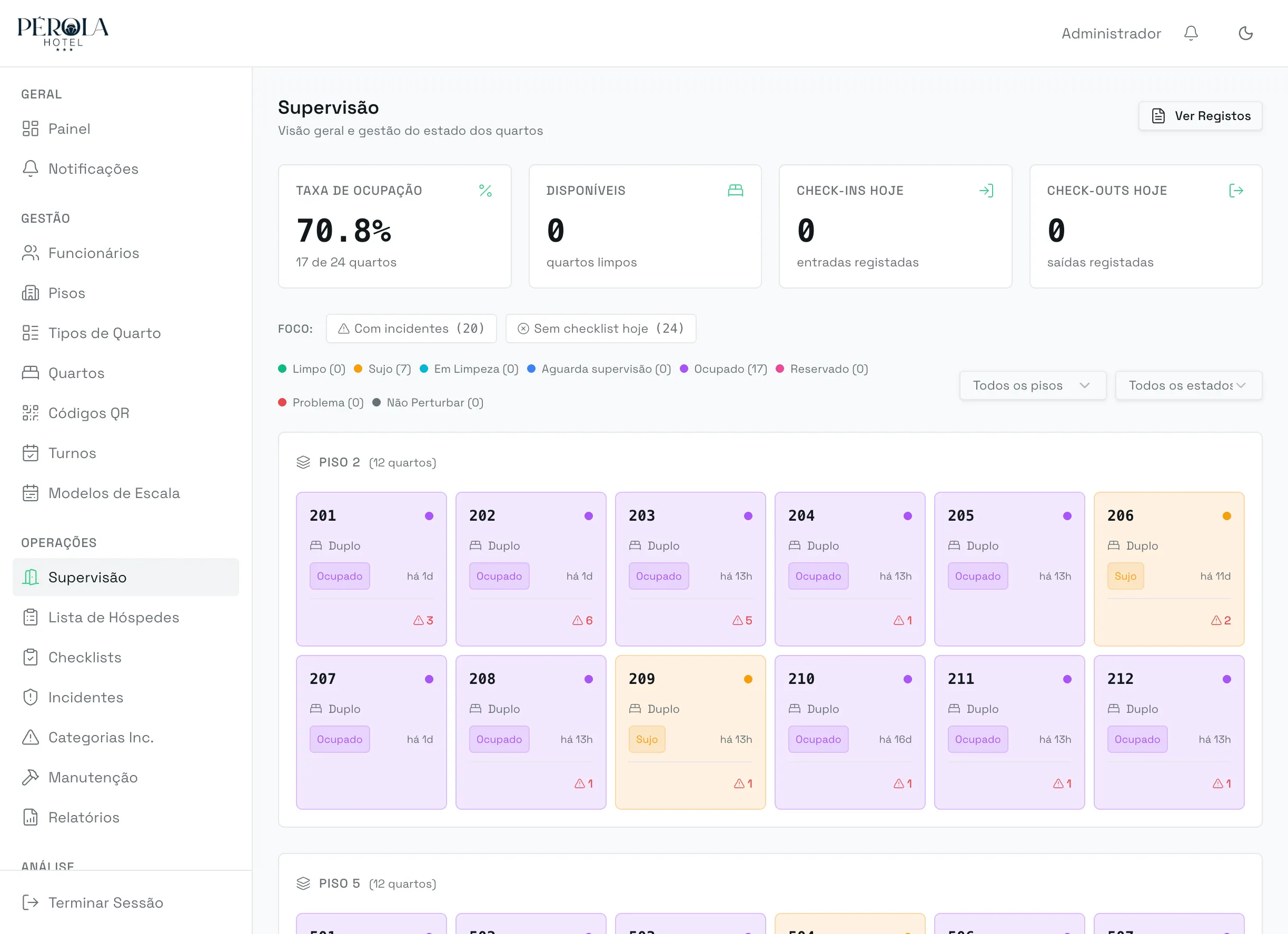Click the incident warning on room 203
The height and width of the screenshot is (934, 1288).
[742, 621]
